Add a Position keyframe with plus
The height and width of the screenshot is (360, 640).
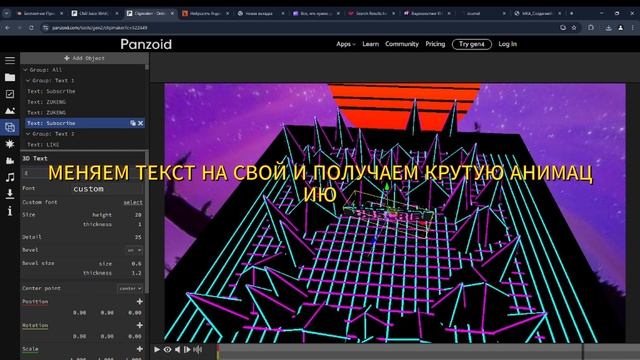[140, 301]
